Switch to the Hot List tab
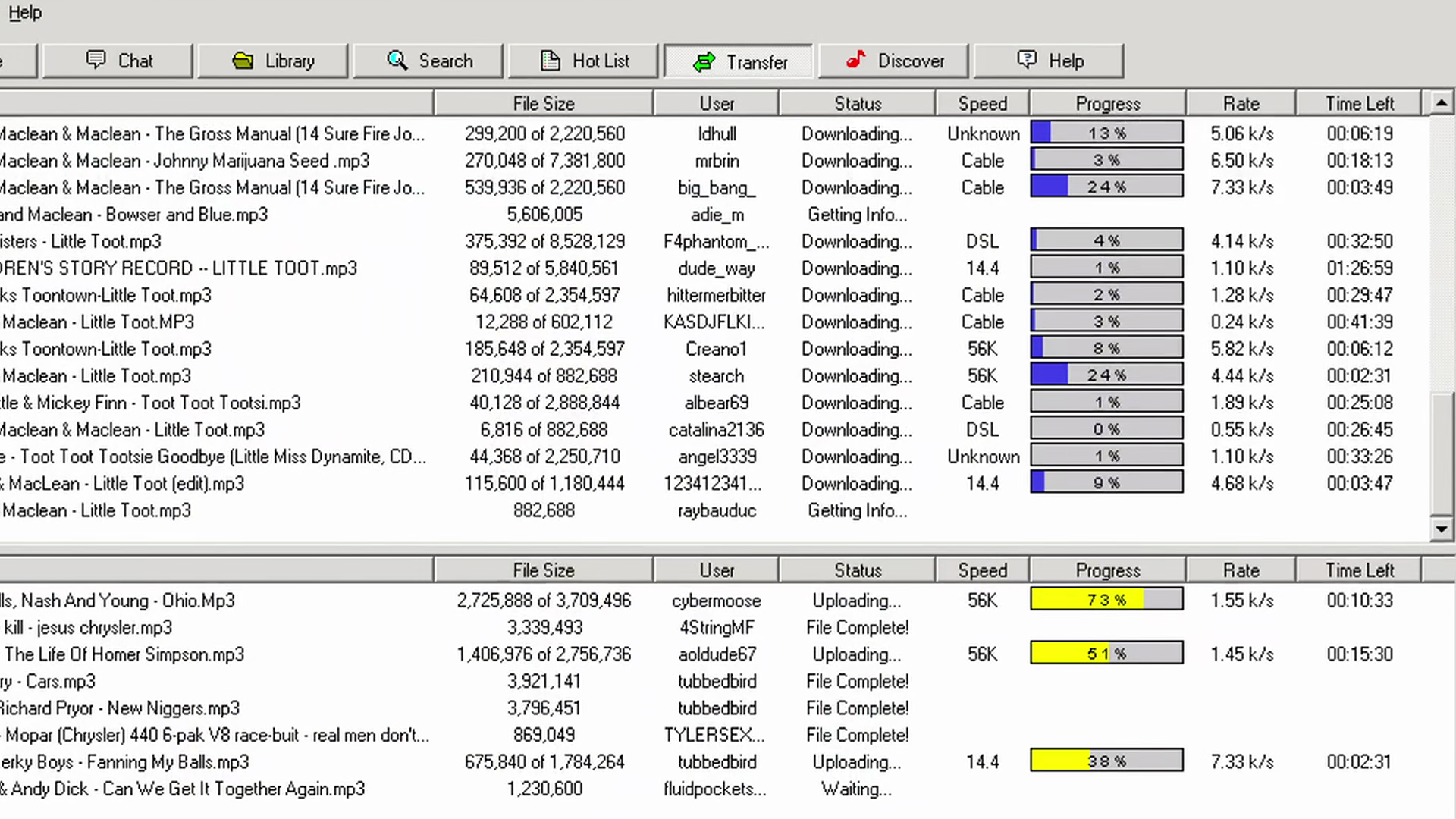1456x819 pixels. 582,61
